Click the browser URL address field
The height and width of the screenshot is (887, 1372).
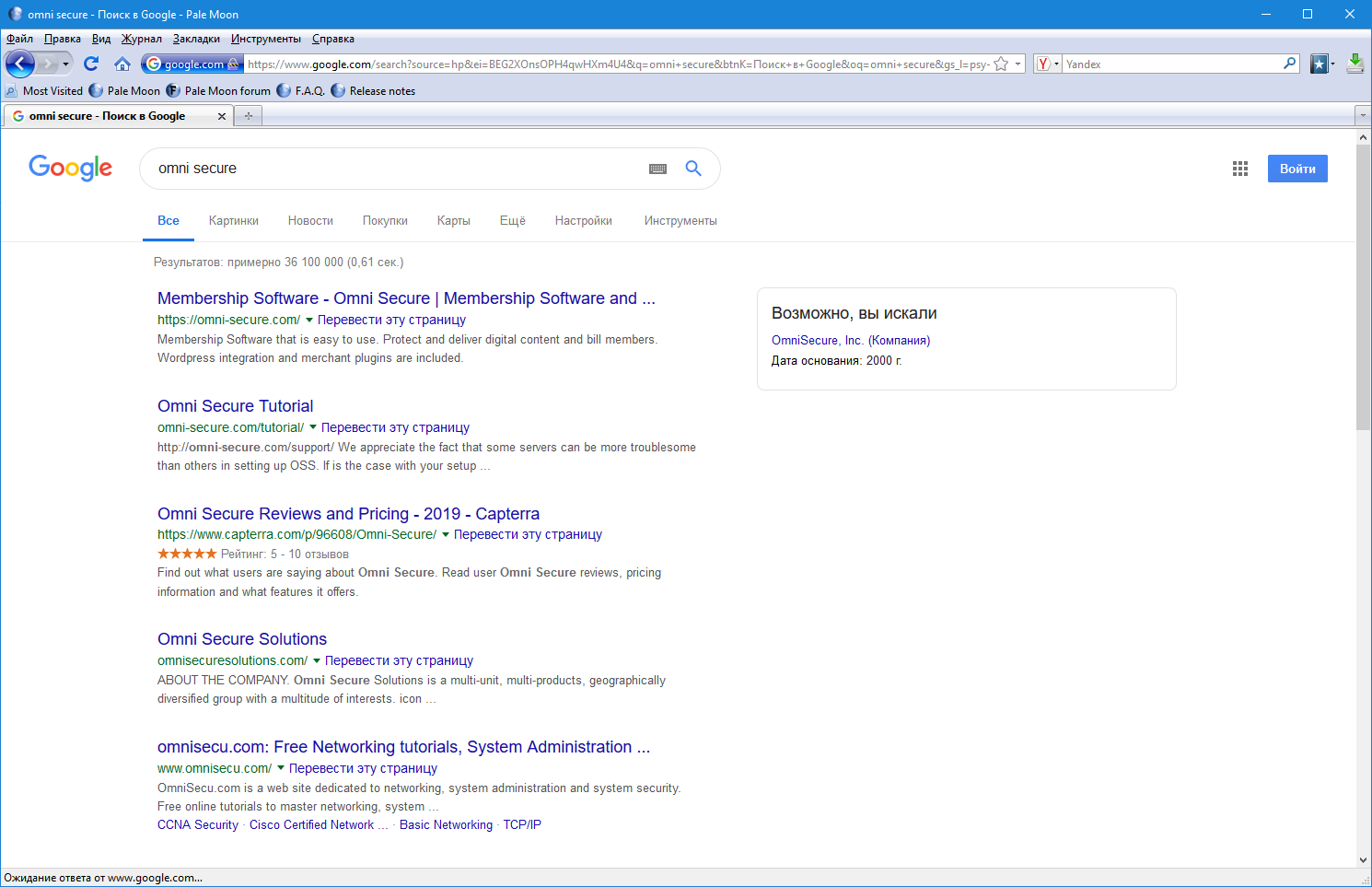point(618,64)
